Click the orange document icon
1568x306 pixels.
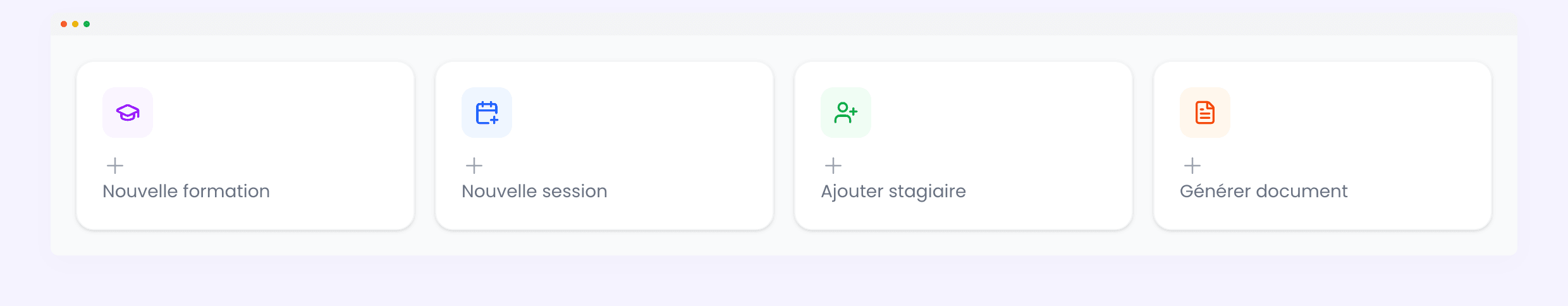[x=1205, y=113]
